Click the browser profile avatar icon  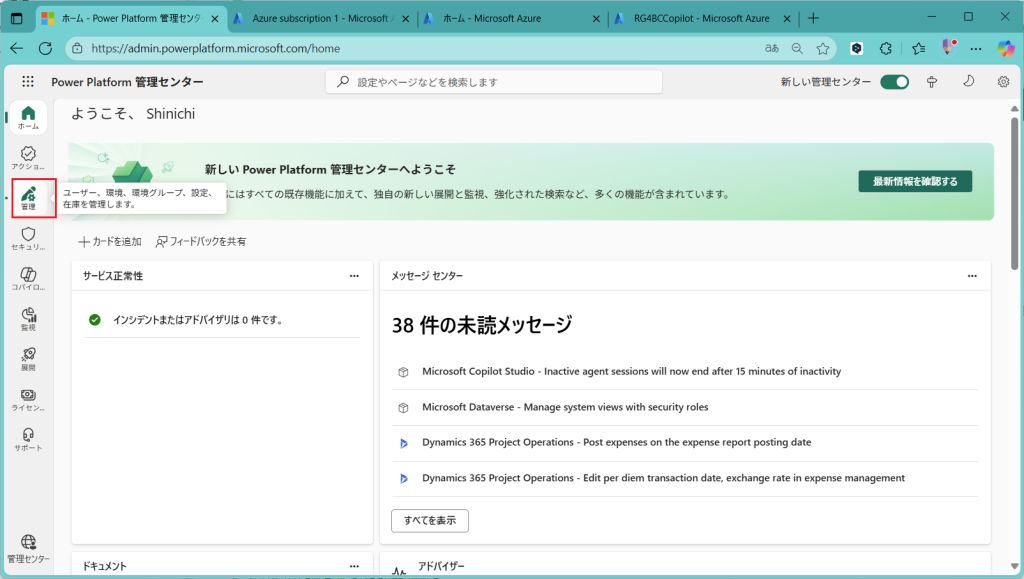coord(948,47)
